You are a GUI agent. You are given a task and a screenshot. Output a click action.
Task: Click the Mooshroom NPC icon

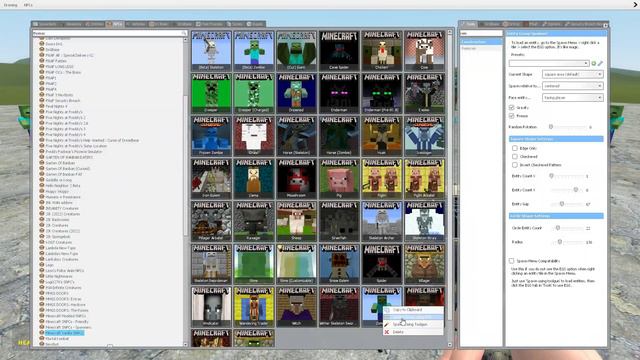coord(296,179)
